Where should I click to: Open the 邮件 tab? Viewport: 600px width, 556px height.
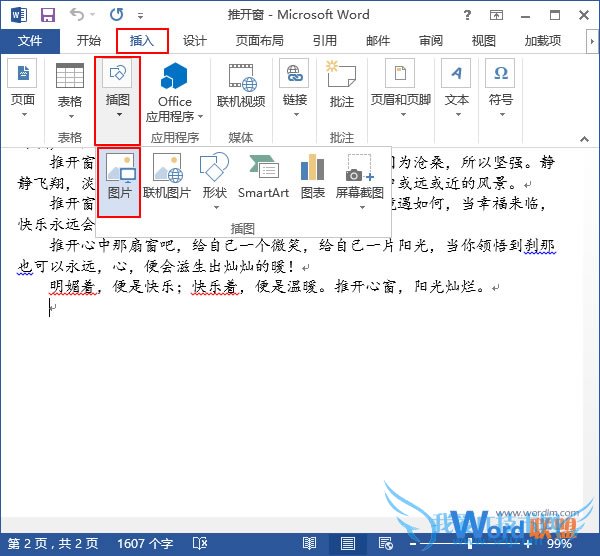click(x=378, y=41)
